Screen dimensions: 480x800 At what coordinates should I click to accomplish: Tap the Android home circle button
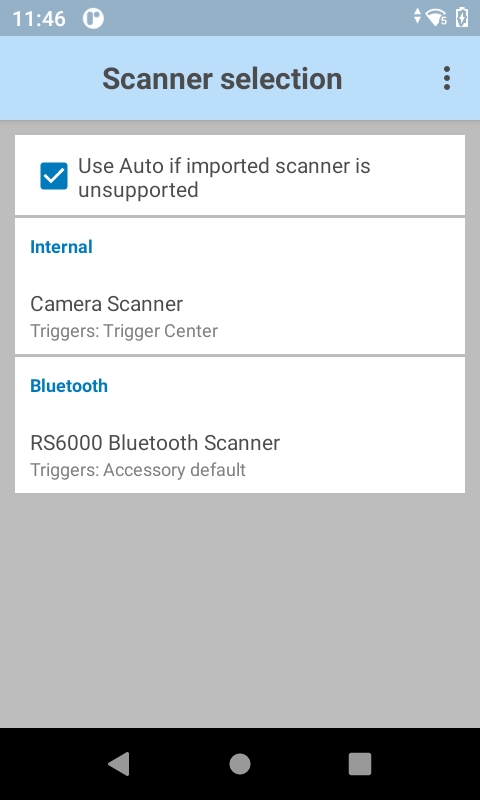click(x=240, y=764)
